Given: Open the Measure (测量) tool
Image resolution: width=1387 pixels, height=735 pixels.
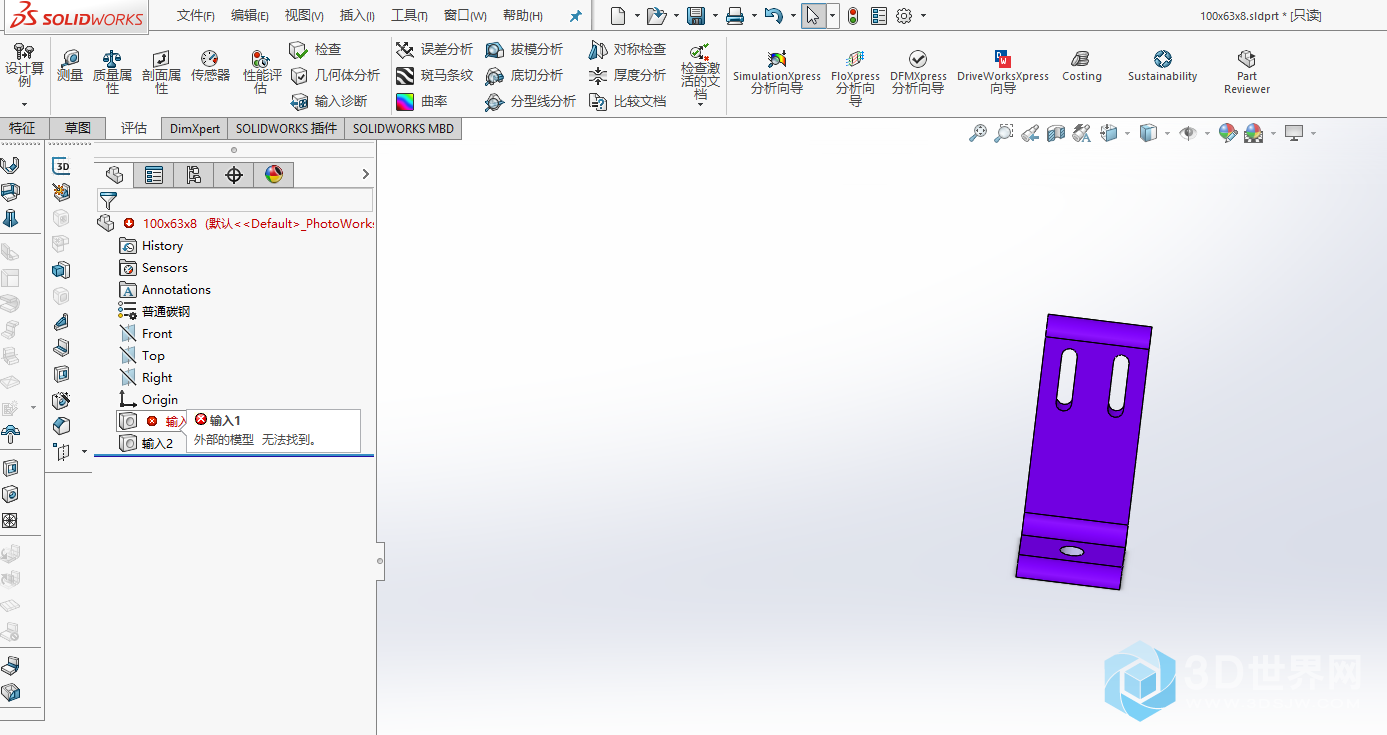Looking at the screenshot, I should 70,66.
